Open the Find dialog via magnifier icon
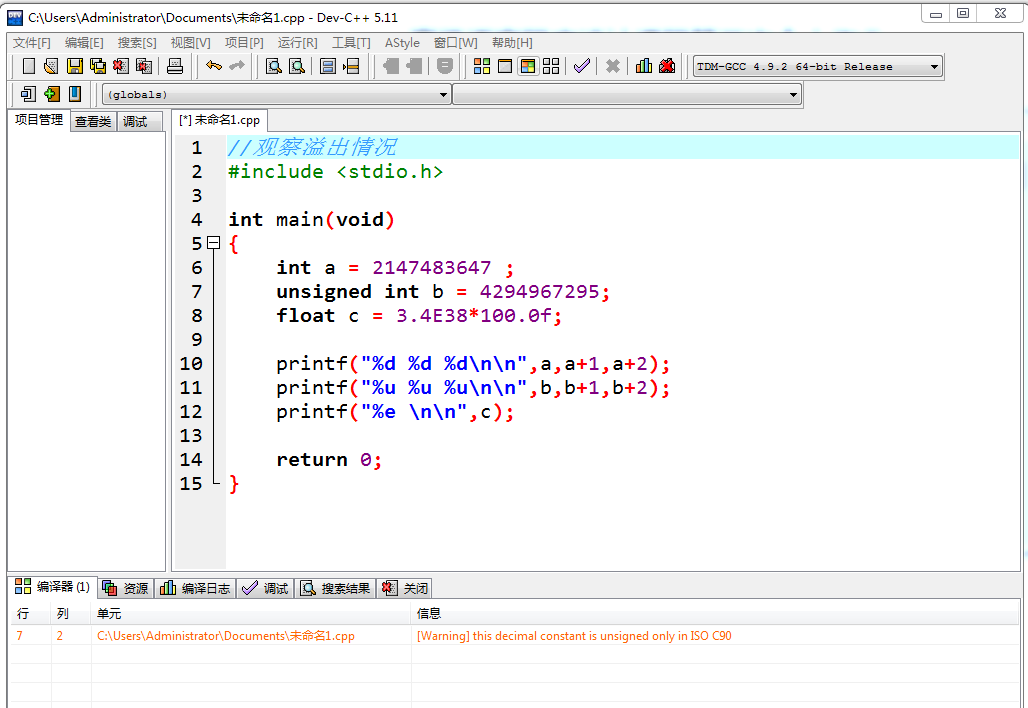The image size is (1028, 708). point(274,66)
